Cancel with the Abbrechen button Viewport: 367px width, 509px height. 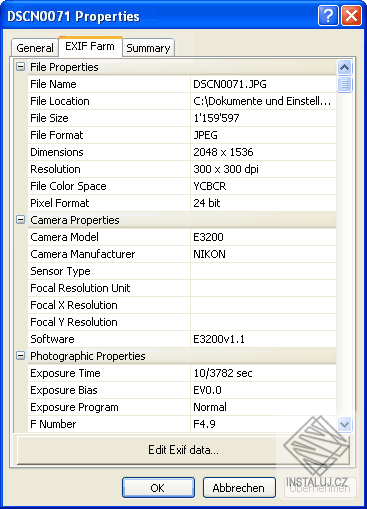(239, 488)
